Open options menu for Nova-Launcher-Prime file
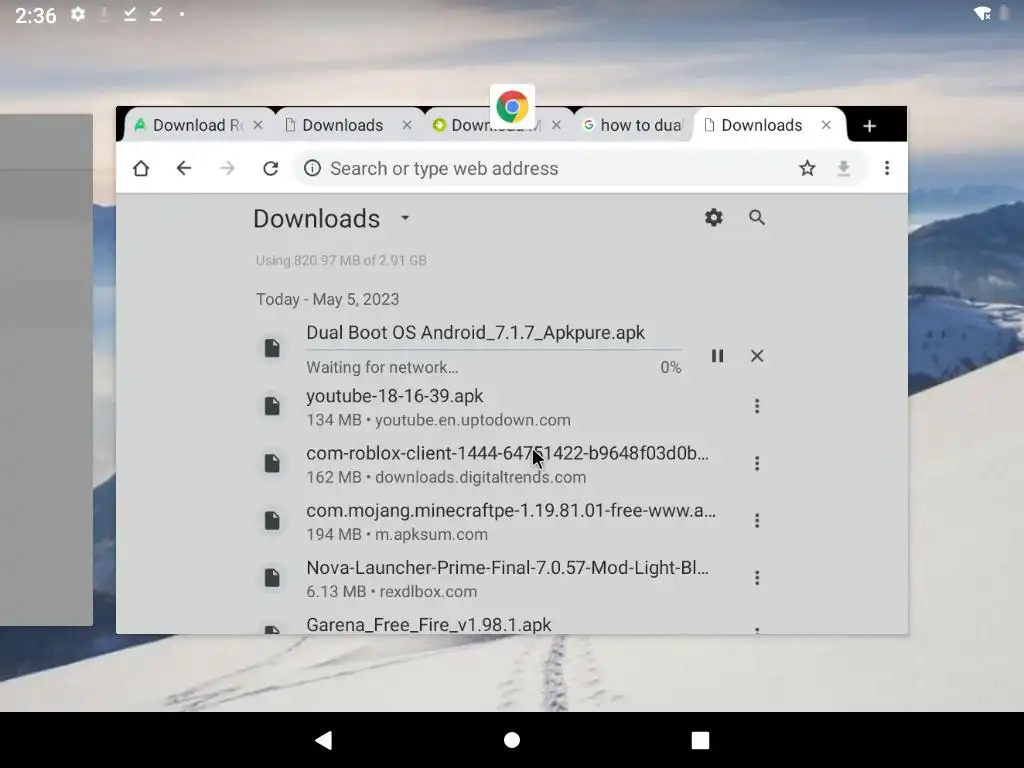The image size is (1024, 768). point(757,578)
